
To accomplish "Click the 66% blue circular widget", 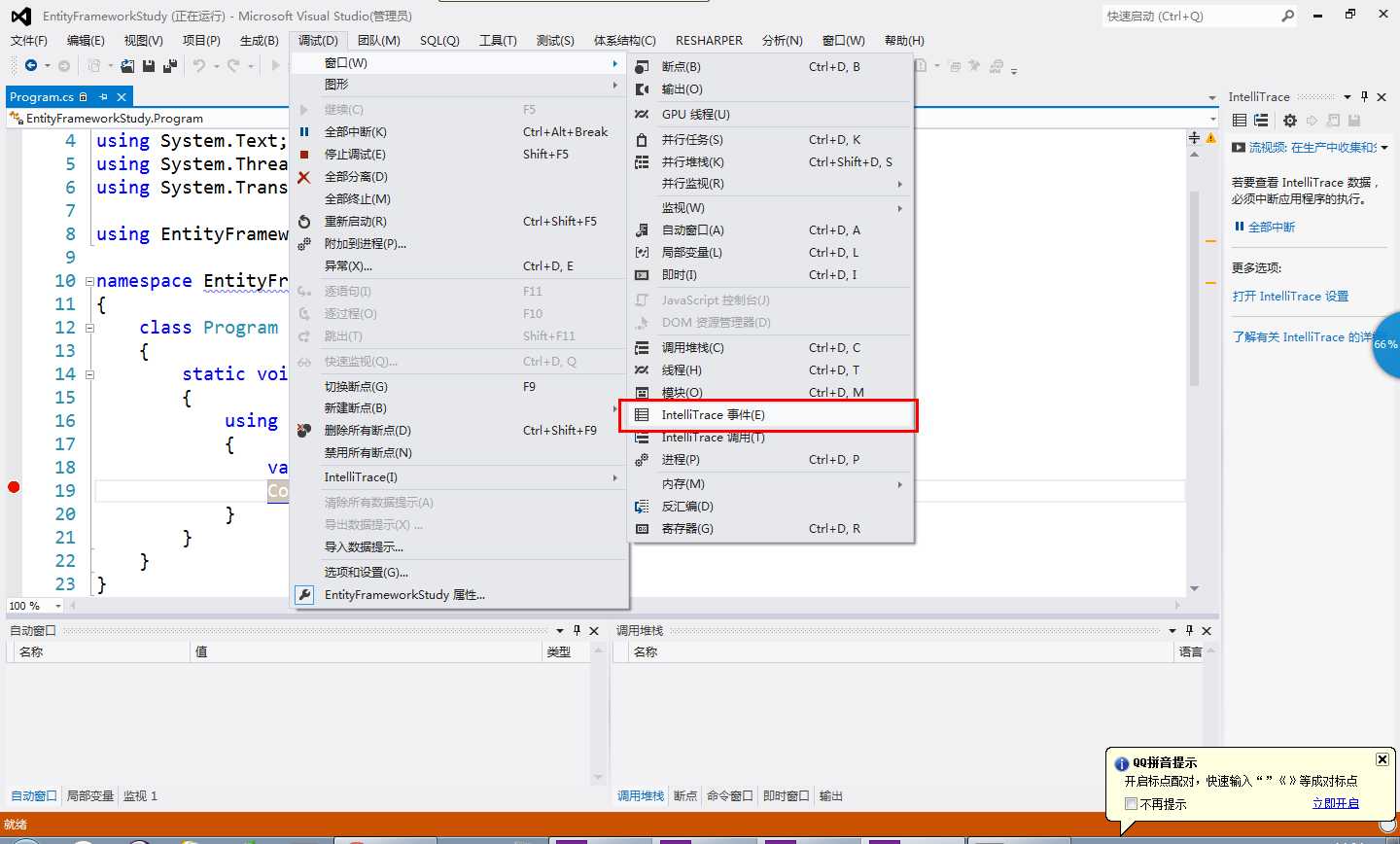I will (x=1386, y=344).
